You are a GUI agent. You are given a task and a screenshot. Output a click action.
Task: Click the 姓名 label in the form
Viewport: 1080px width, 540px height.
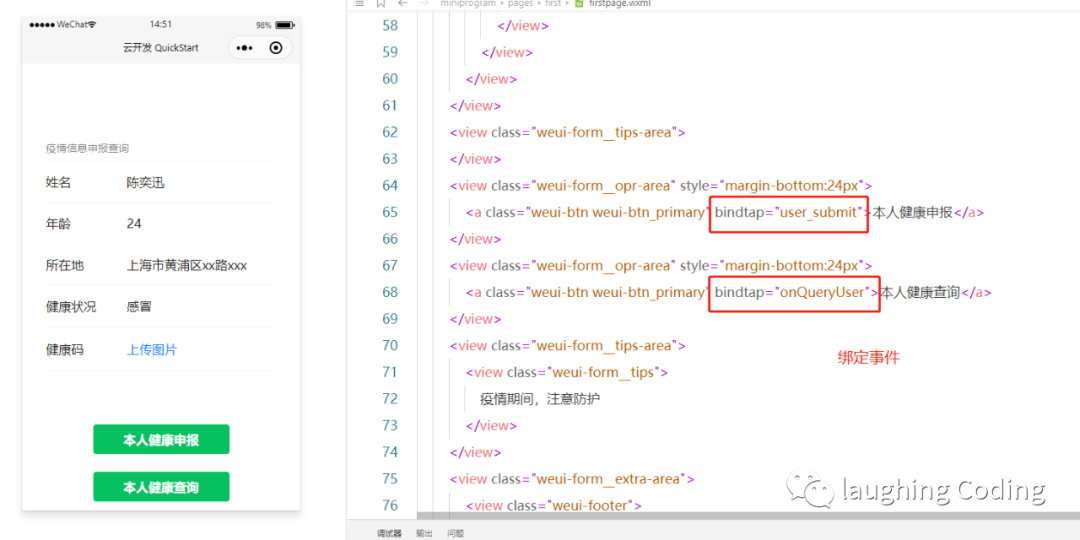tap(59, 183)
